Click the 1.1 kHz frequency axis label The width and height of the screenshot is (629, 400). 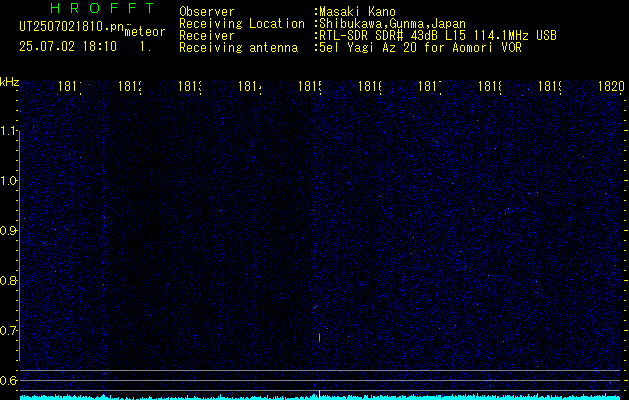click(9, 131)
